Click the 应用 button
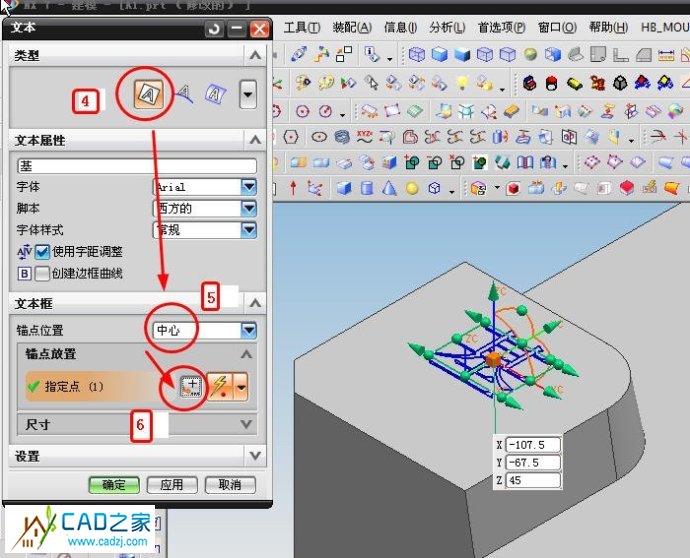690x558 pixels. coord(171,485)
